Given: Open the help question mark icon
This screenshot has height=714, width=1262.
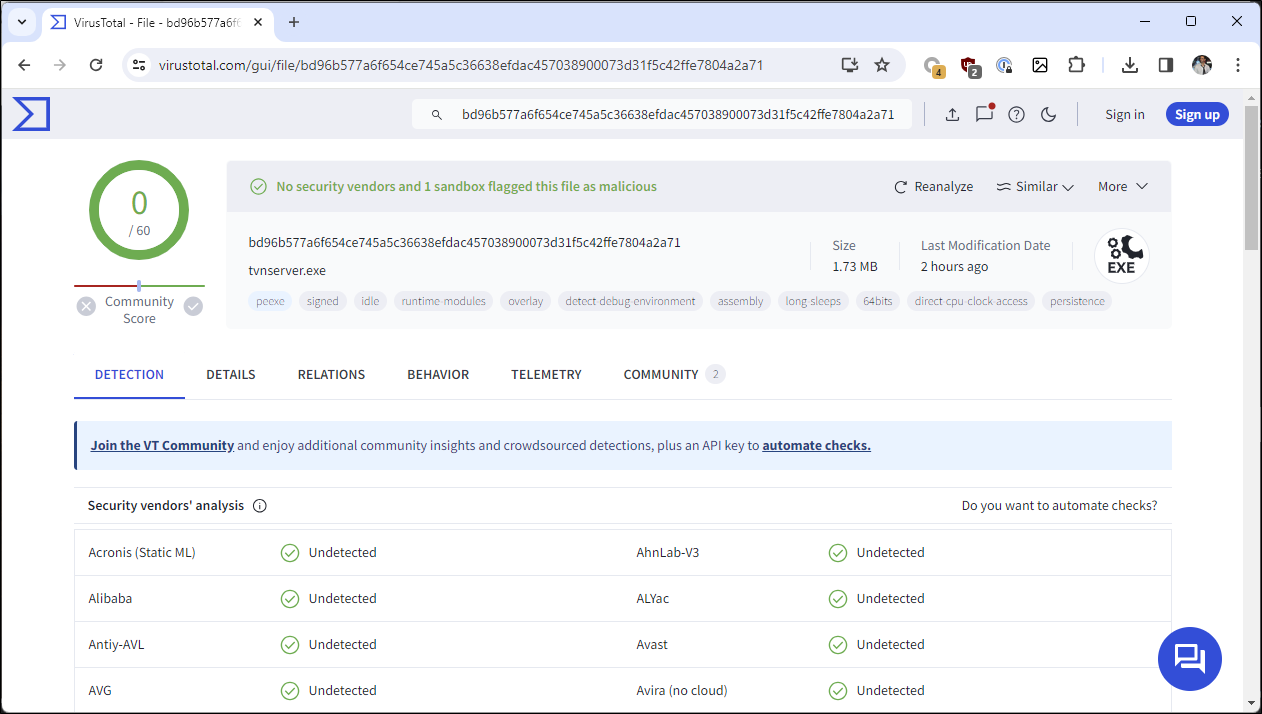Looking at the screenshot, I should (x=1017, y=115).
